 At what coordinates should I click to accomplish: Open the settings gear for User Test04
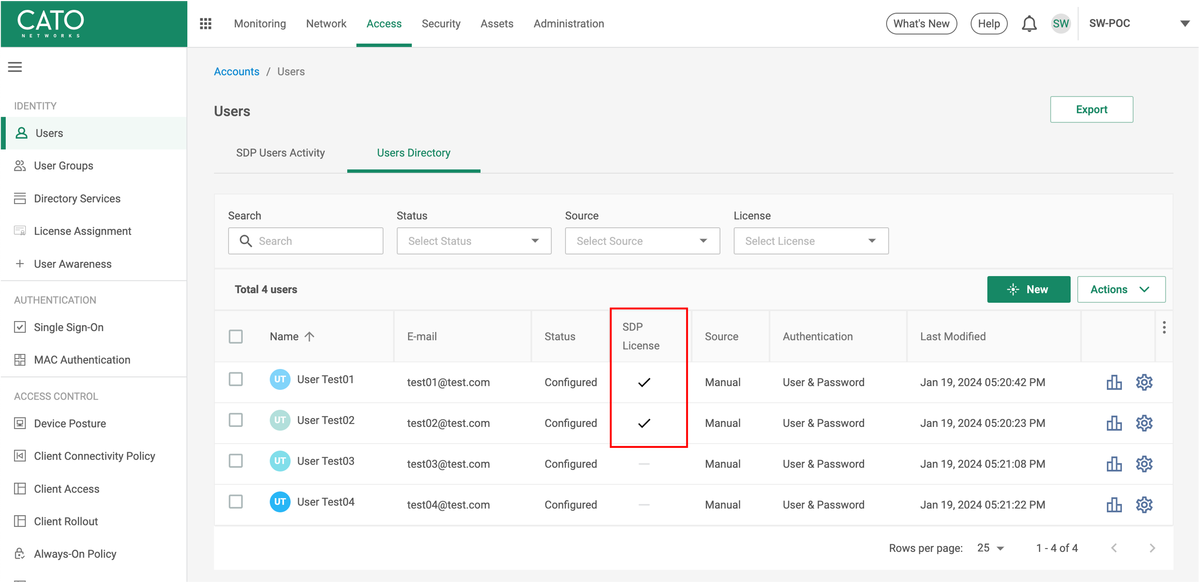[1145, 505]
